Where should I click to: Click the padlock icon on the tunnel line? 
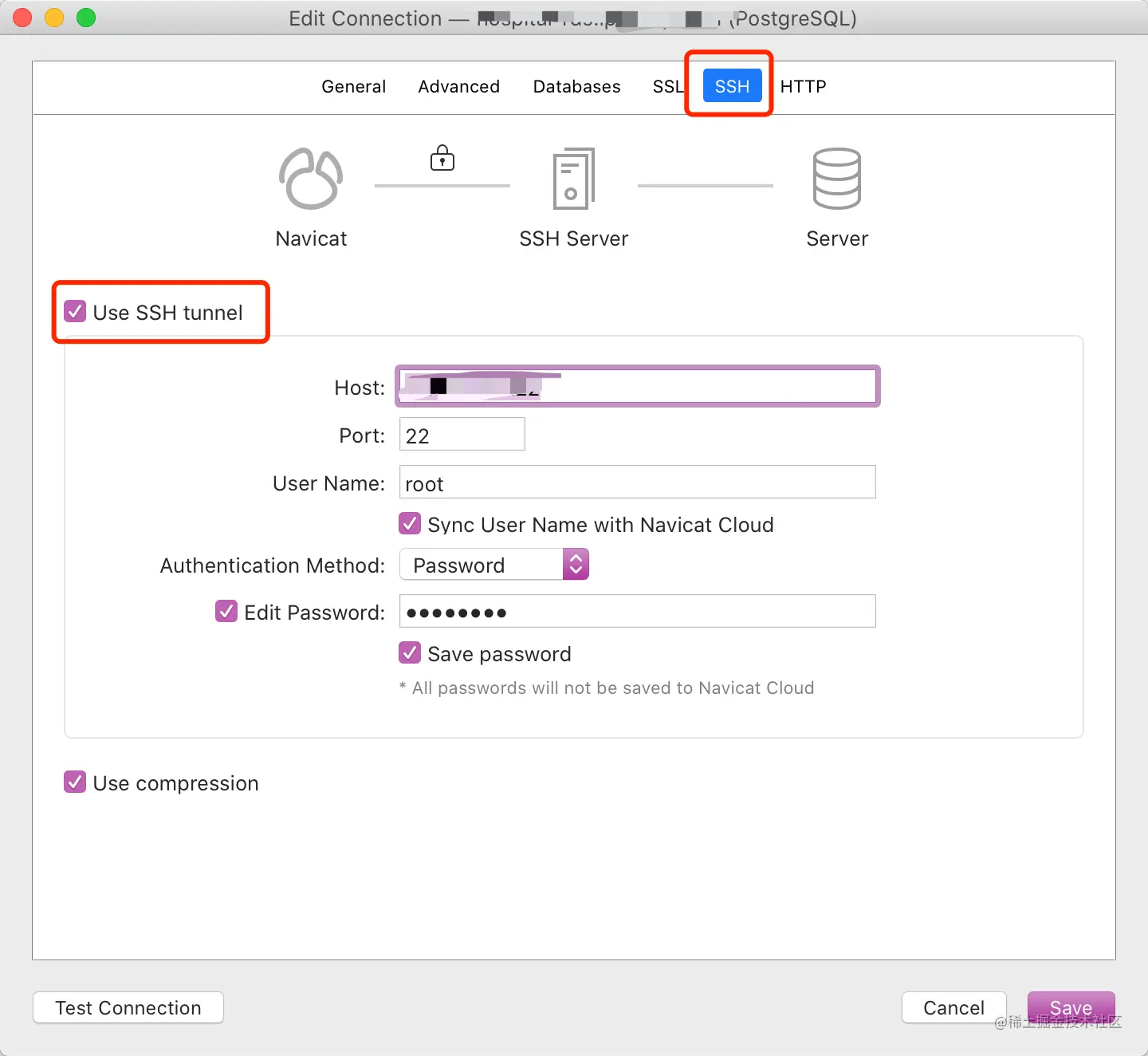coord(442,157)
